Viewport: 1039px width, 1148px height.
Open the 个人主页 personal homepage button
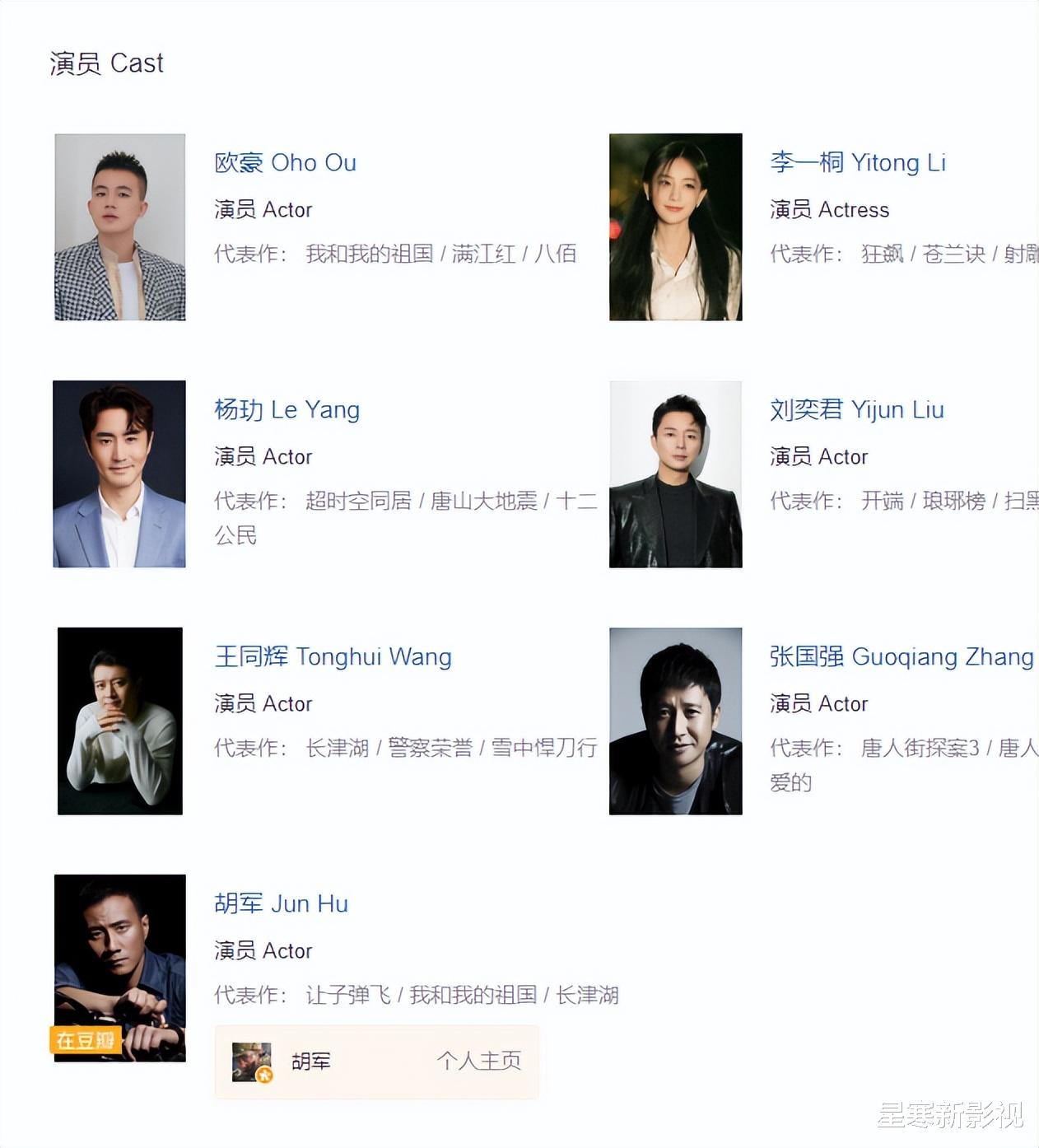tap(479, 1061)
